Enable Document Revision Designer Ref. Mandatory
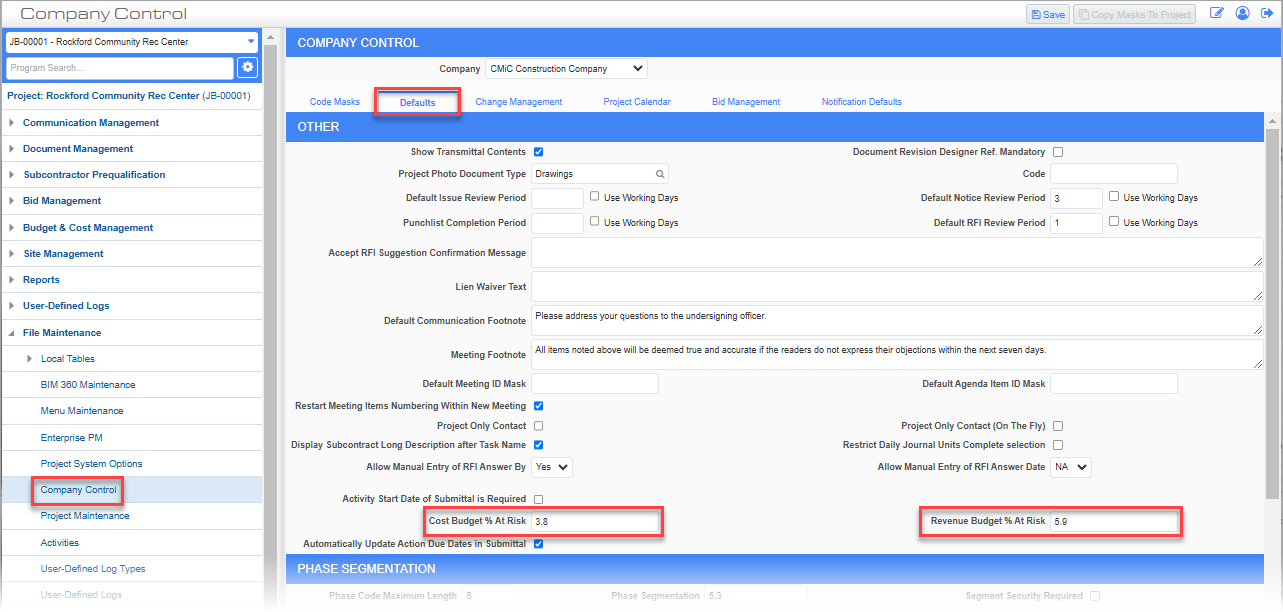 1058,152
